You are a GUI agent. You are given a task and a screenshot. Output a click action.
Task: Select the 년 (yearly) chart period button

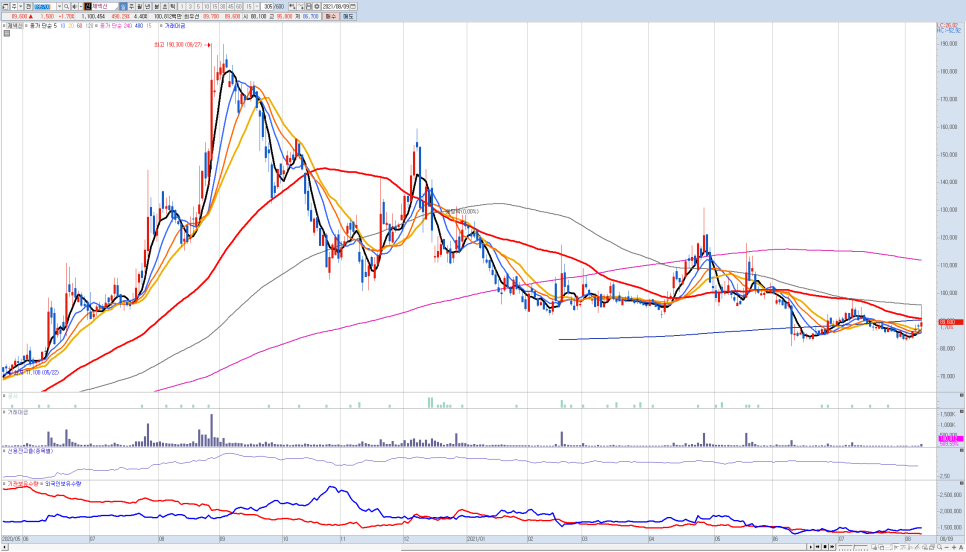147,6
